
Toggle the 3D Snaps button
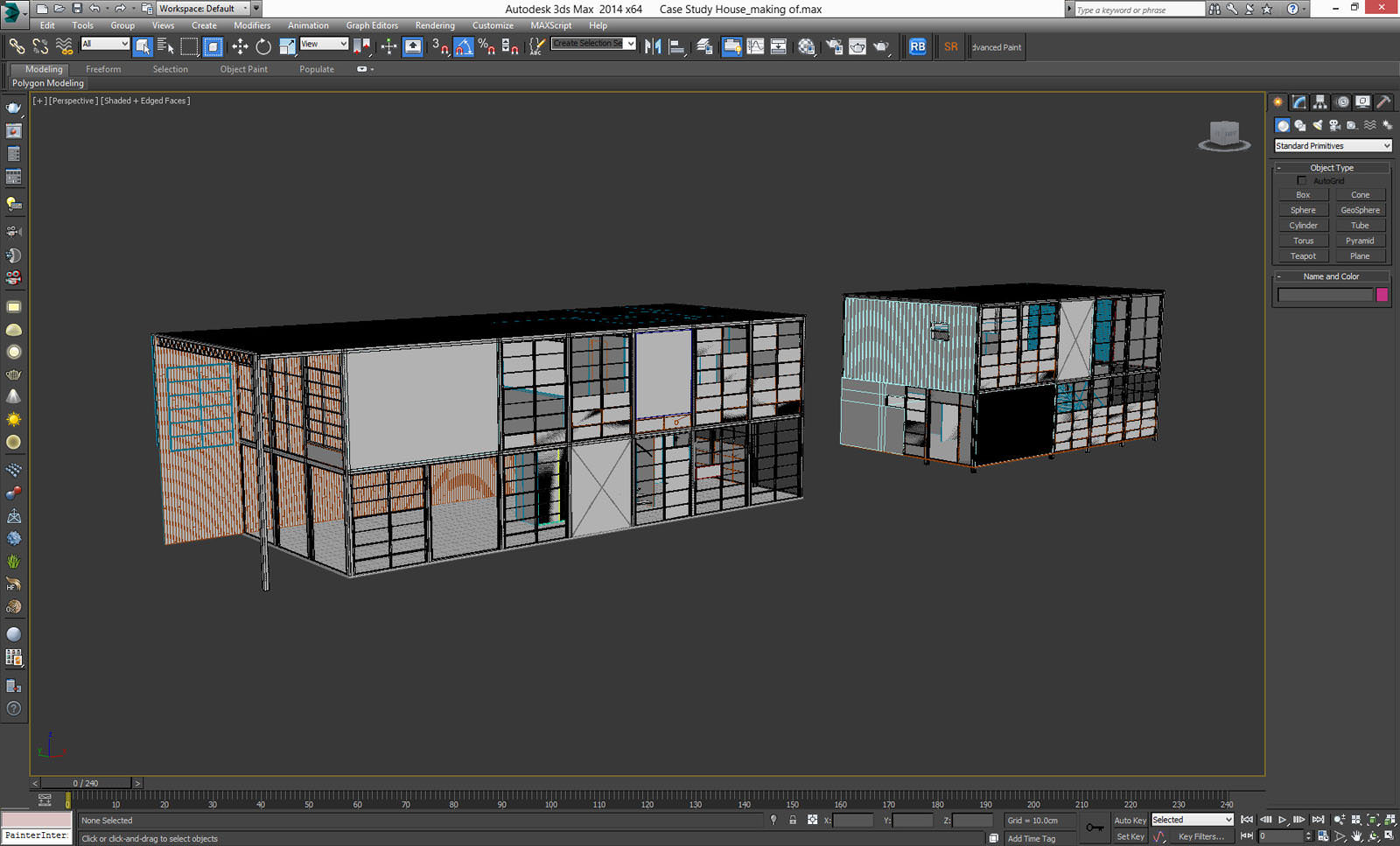click(441, 46)
